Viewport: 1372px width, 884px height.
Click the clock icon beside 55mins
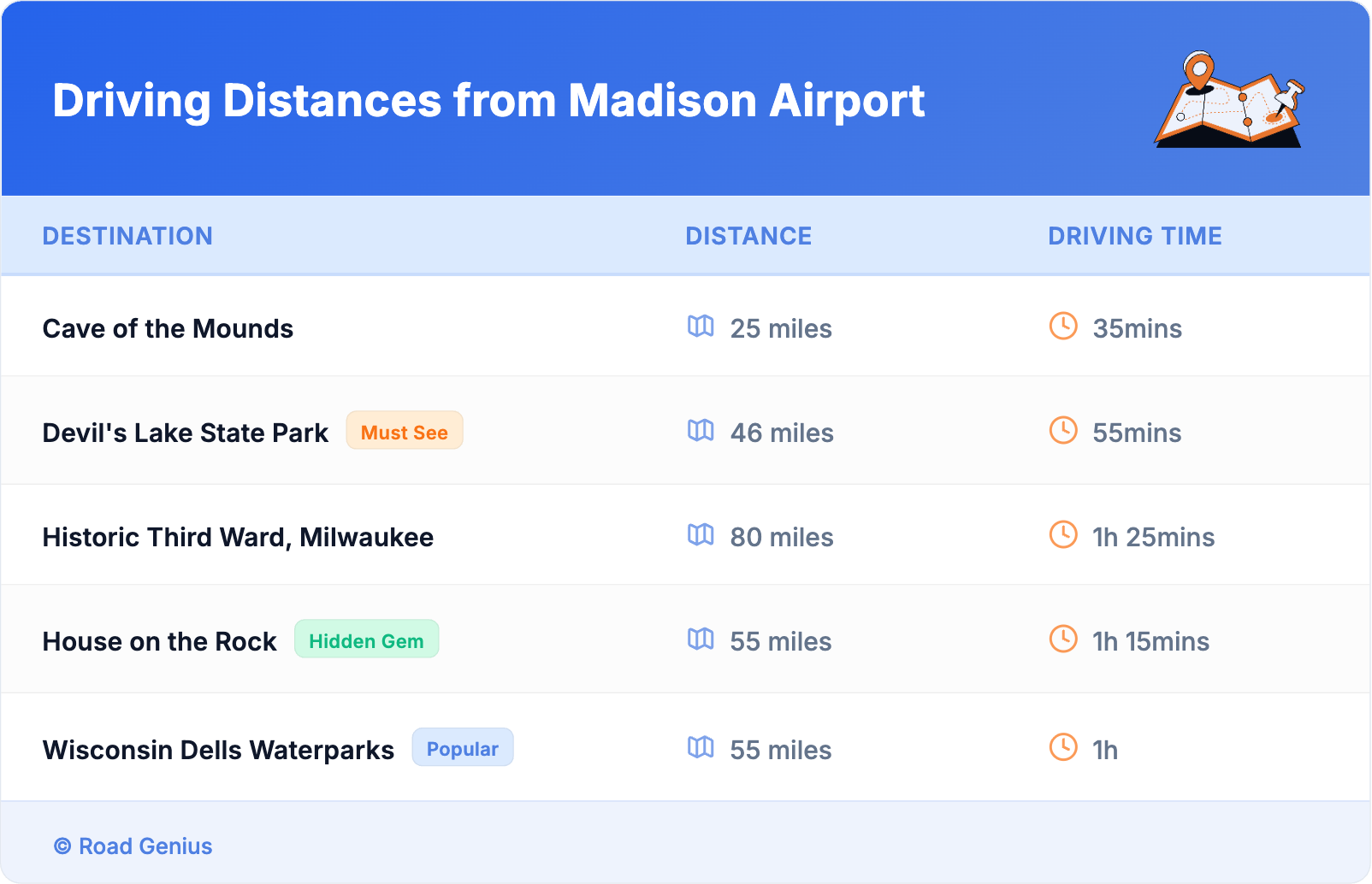tap(1063, 431)
